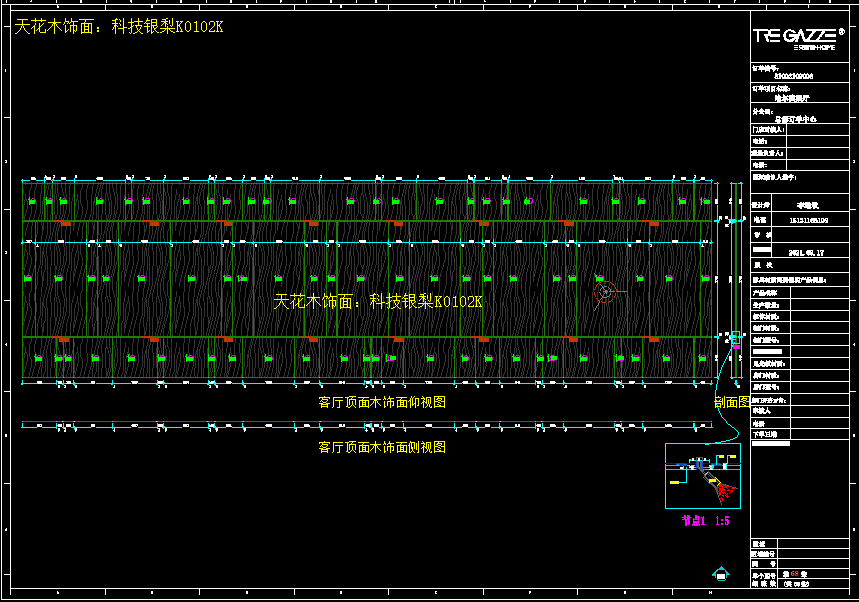
Task: Select the magenta 节点1 1:5 scale label
Action: (x=705, y=521)
